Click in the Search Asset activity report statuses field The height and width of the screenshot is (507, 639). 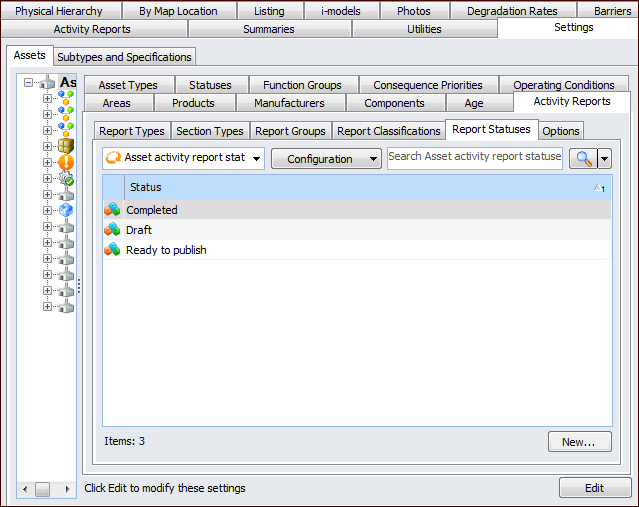point(475,158)
